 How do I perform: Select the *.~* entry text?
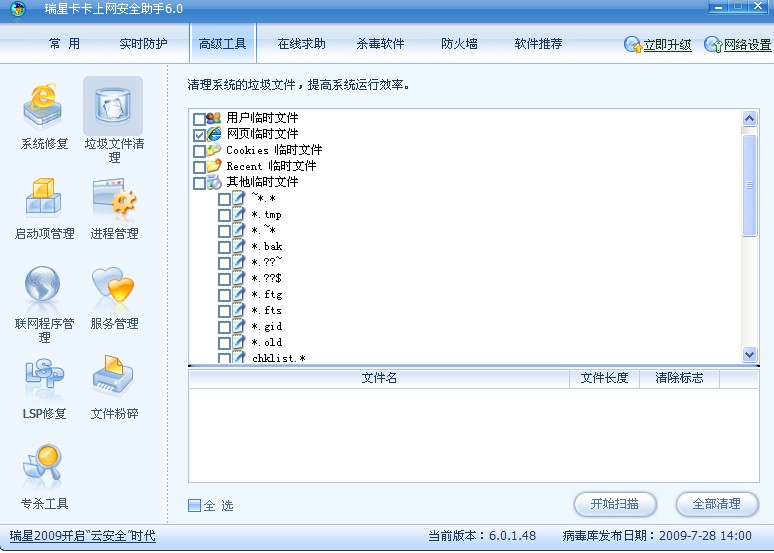coord(263,230)
